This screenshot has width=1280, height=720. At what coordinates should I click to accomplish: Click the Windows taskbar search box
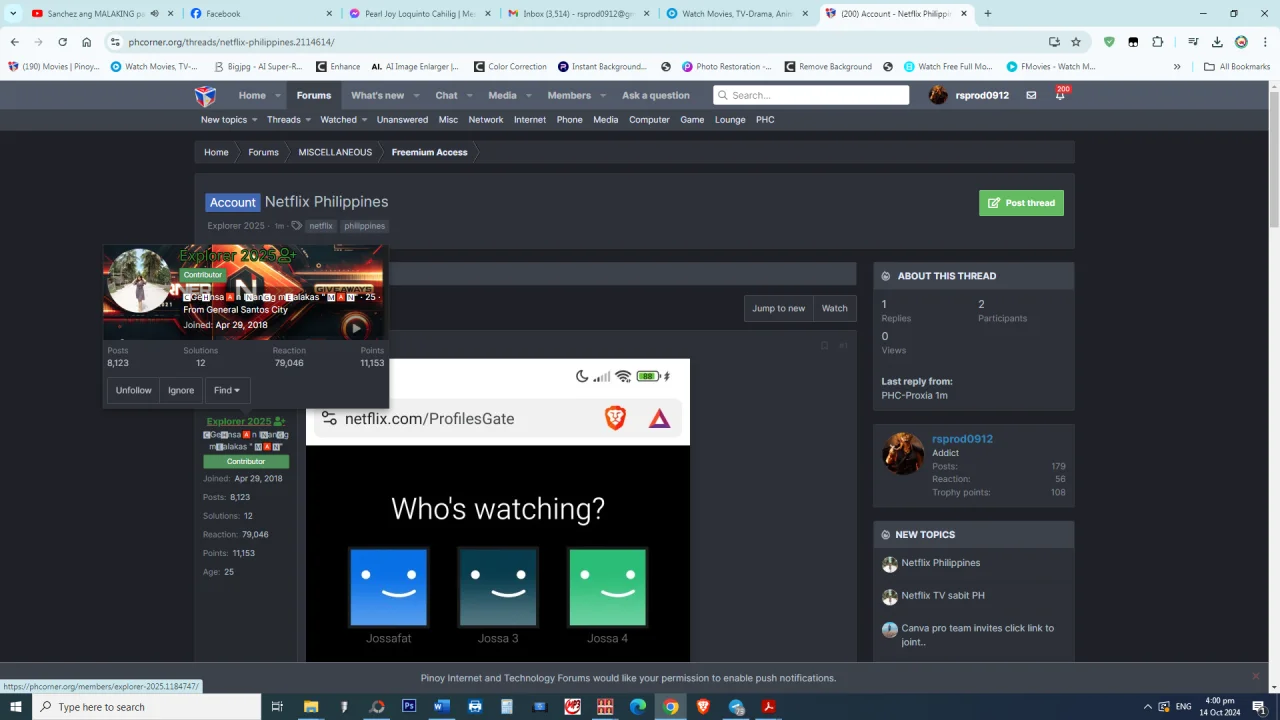tap(147, 706)
